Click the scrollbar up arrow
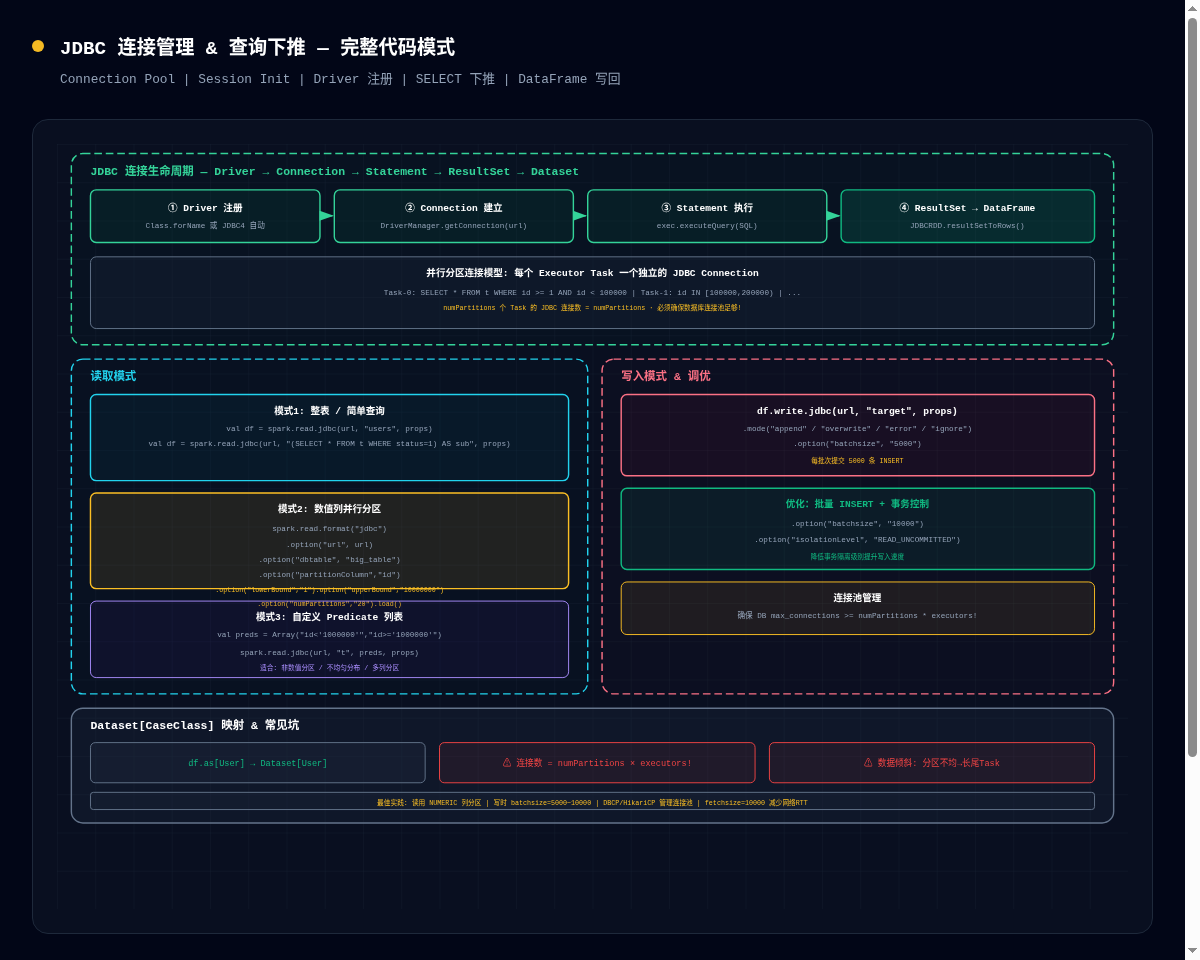This screenshot has height=960, width=1200. point(1192,7)
